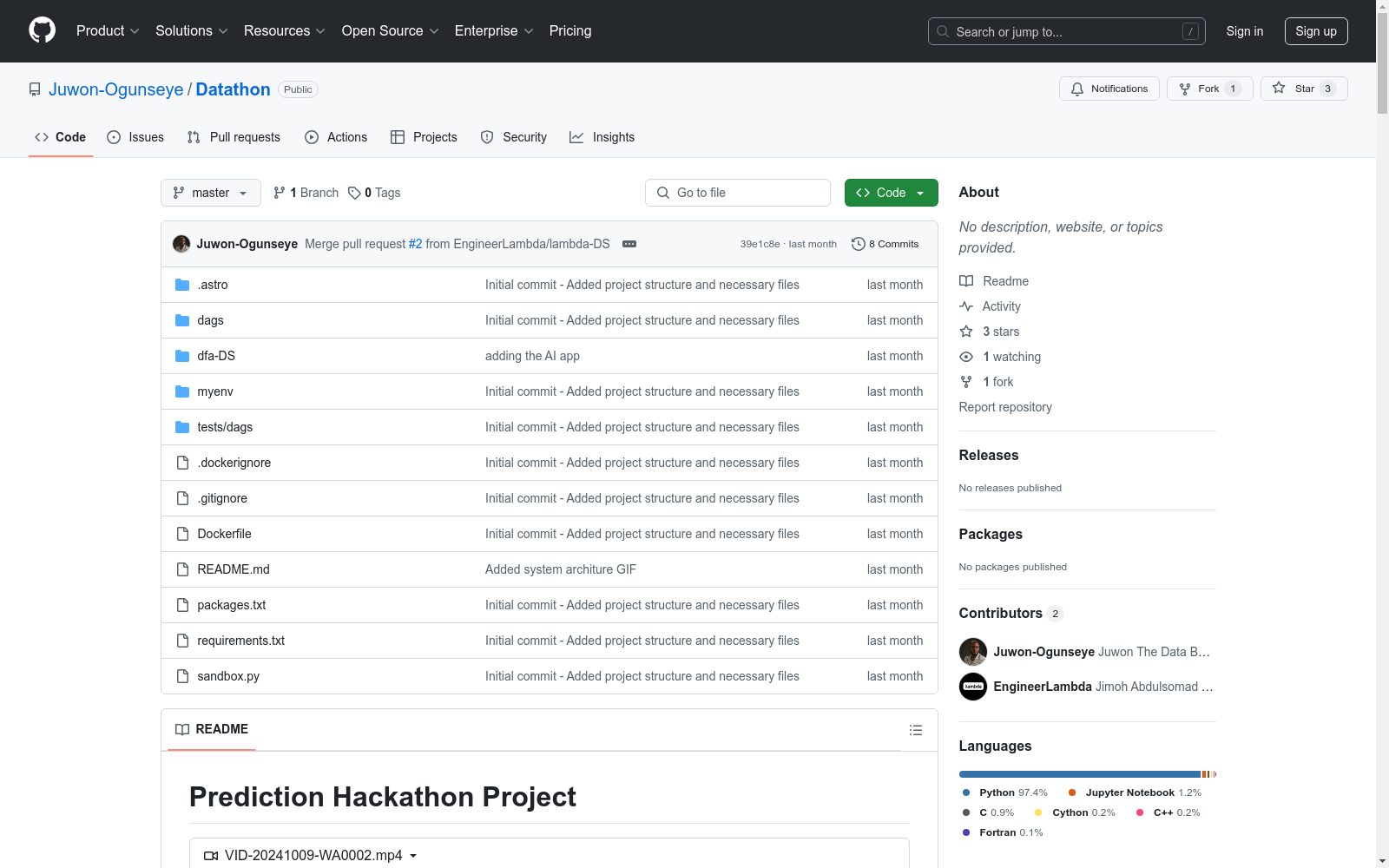Viewport: 1389px width, 868px height.
Task: Fork the repository
Action: click(x=1209, y=89)
